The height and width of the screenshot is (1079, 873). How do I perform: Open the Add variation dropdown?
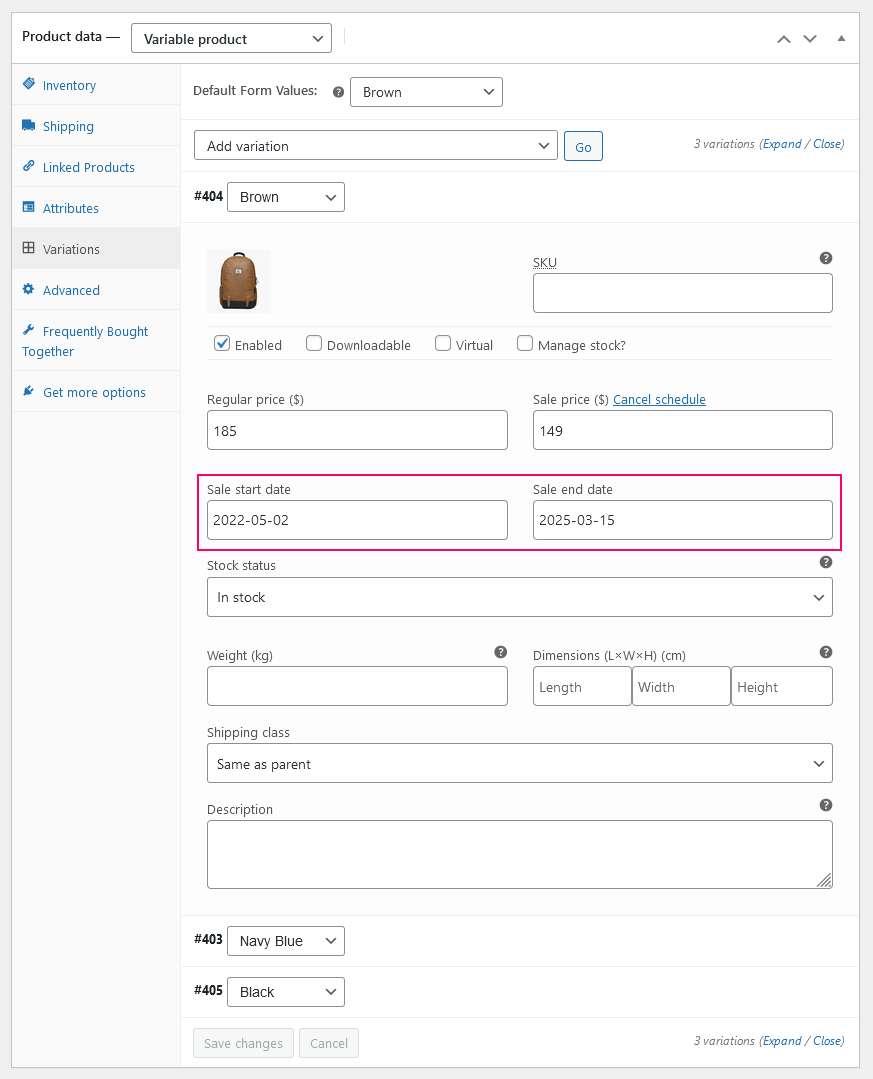[x=375, y=146]
